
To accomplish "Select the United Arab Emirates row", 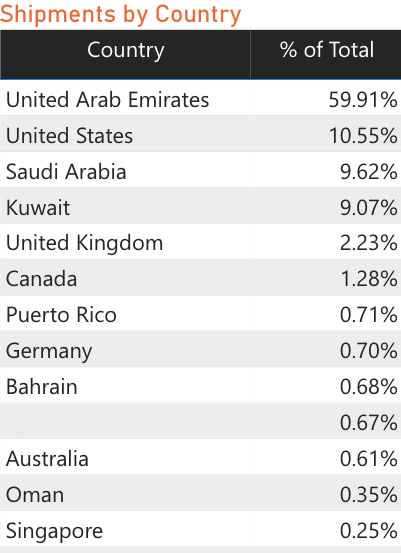I will tap(200, 99).
